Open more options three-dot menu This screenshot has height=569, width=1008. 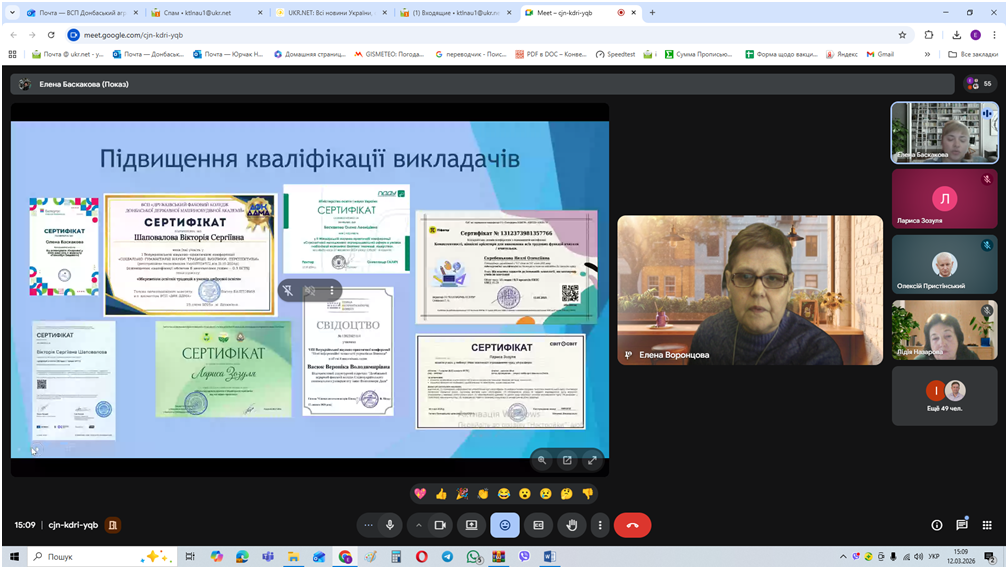[600, 525]
